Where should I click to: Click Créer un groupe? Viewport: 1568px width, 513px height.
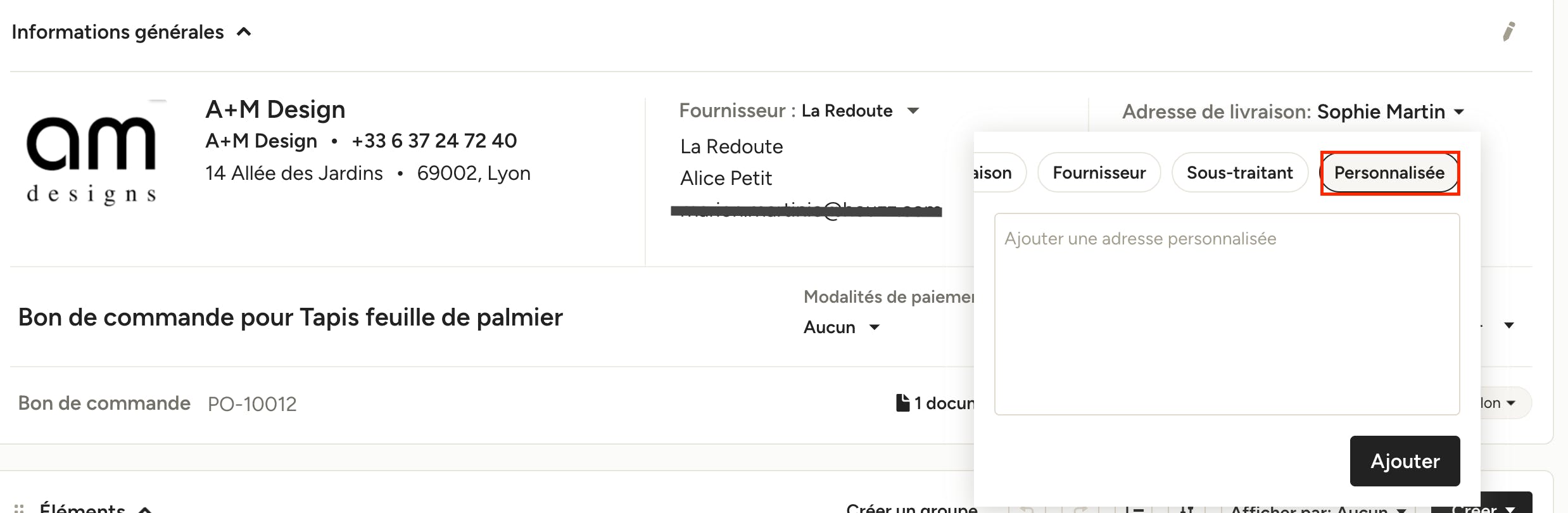pyautogui.click(x=912, y=507)
